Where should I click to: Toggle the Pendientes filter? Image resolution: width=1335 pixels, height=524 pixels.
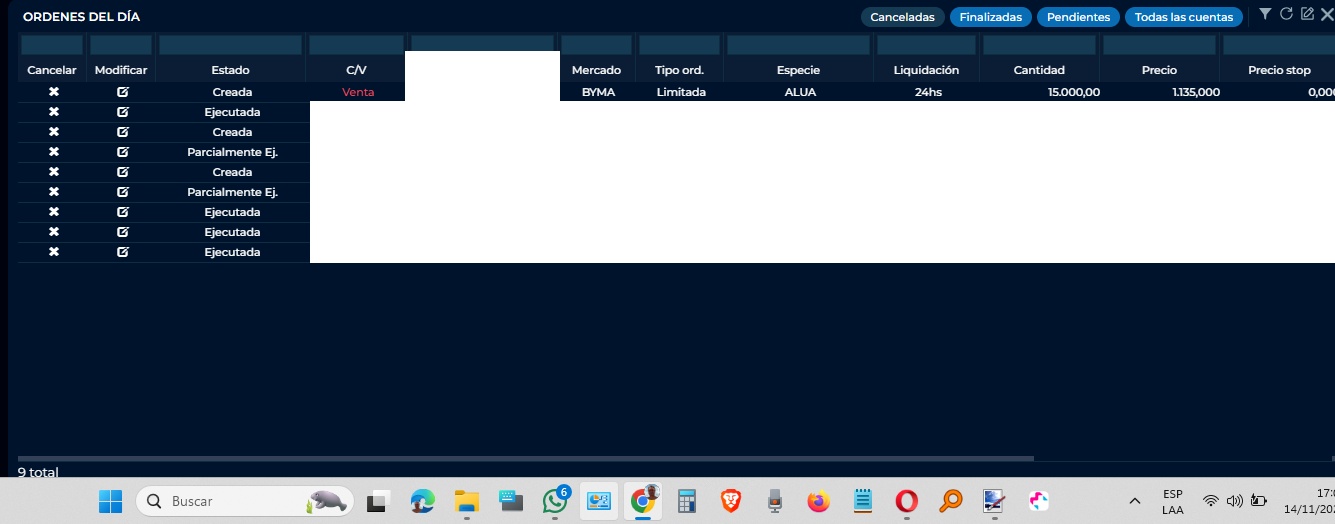click(x=1078, y=17)
